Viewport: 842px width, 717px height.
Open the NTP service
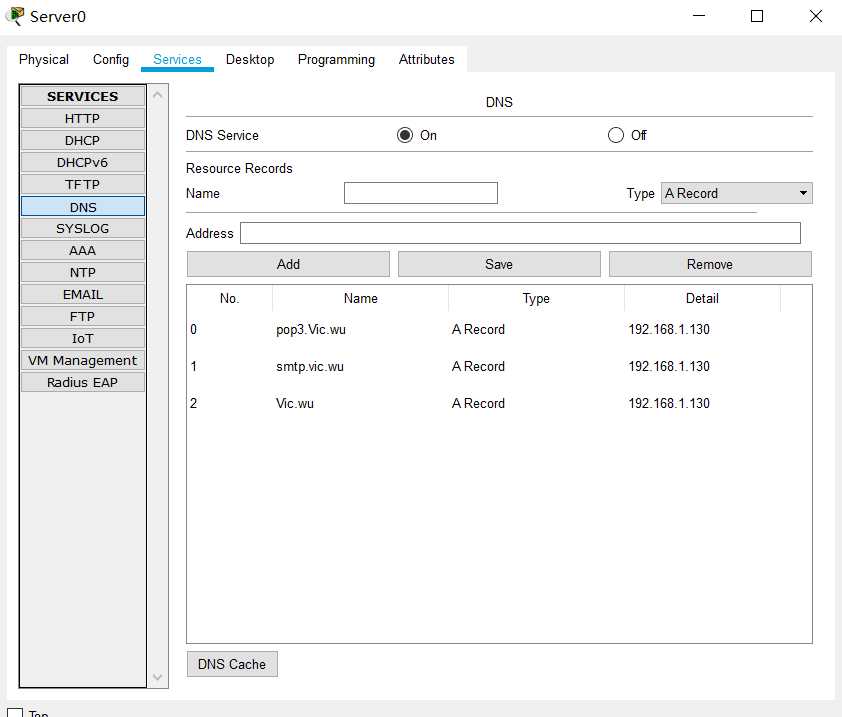point(83,272)
